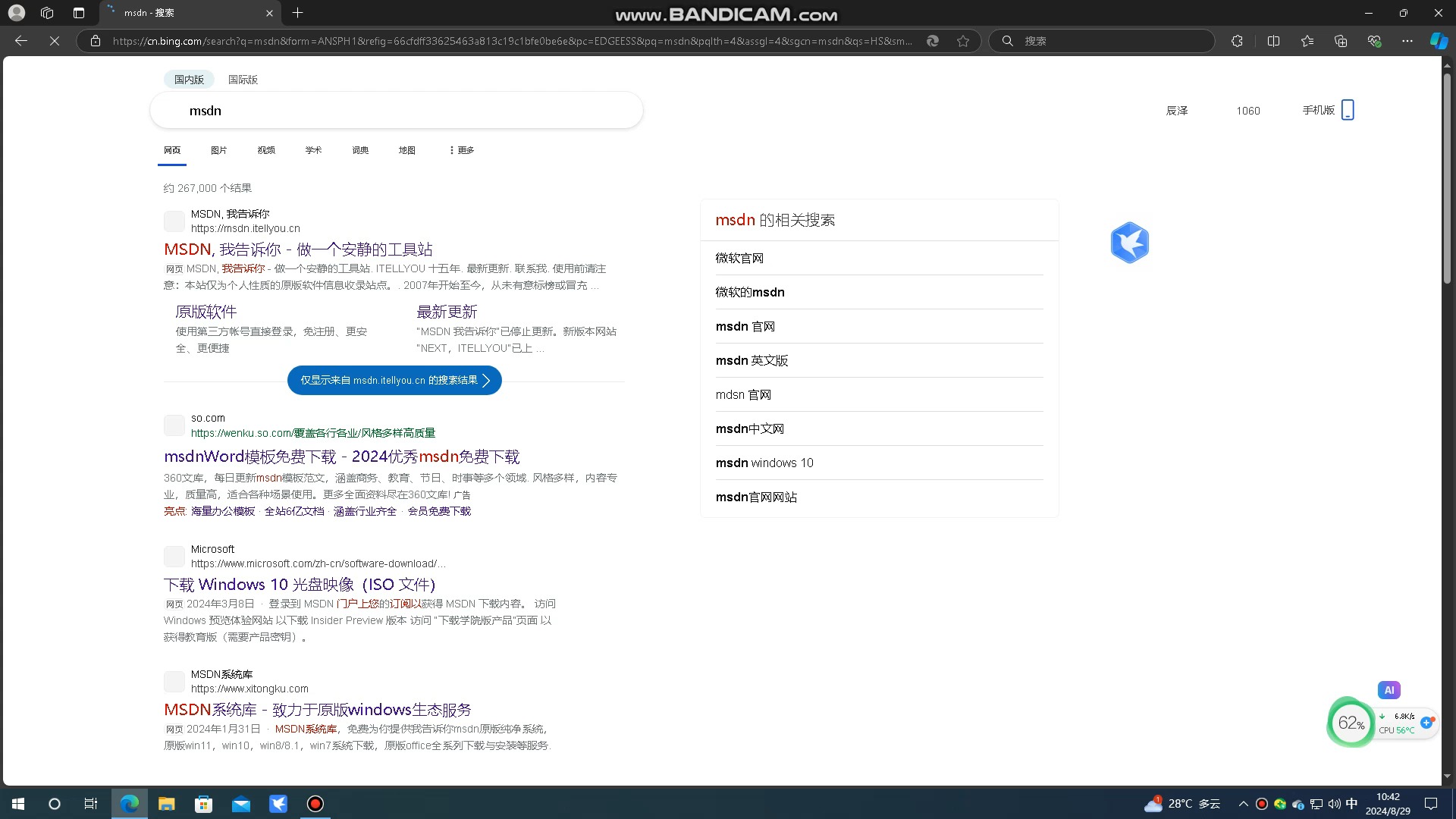Viewport: 1456px width, 819px height.
Task: Open msdnWord模板免费下载 result
Action: click(x=342, y=457)
